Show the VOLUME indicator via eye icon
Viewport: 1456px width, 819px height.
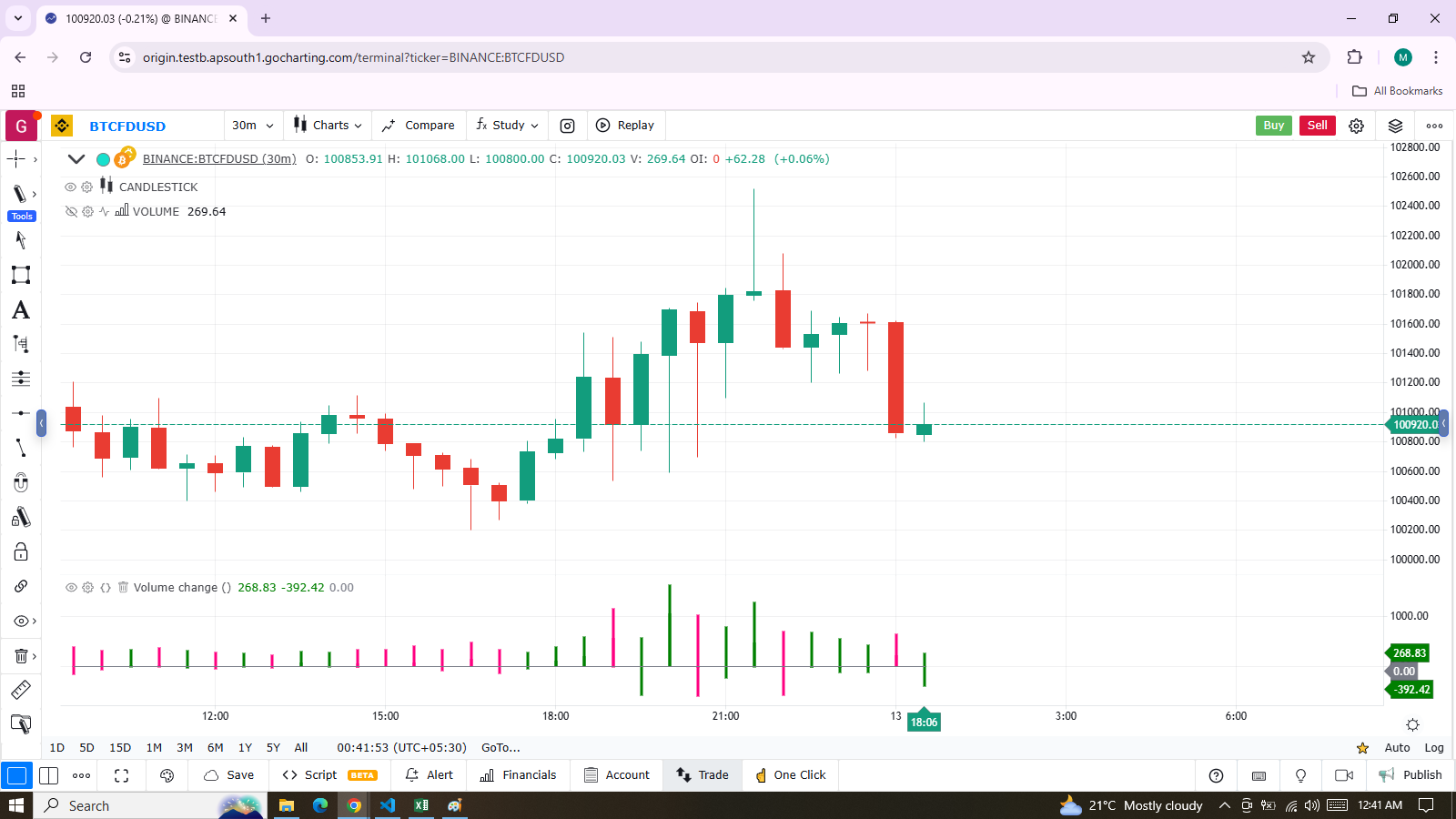(x=71, y=211)
